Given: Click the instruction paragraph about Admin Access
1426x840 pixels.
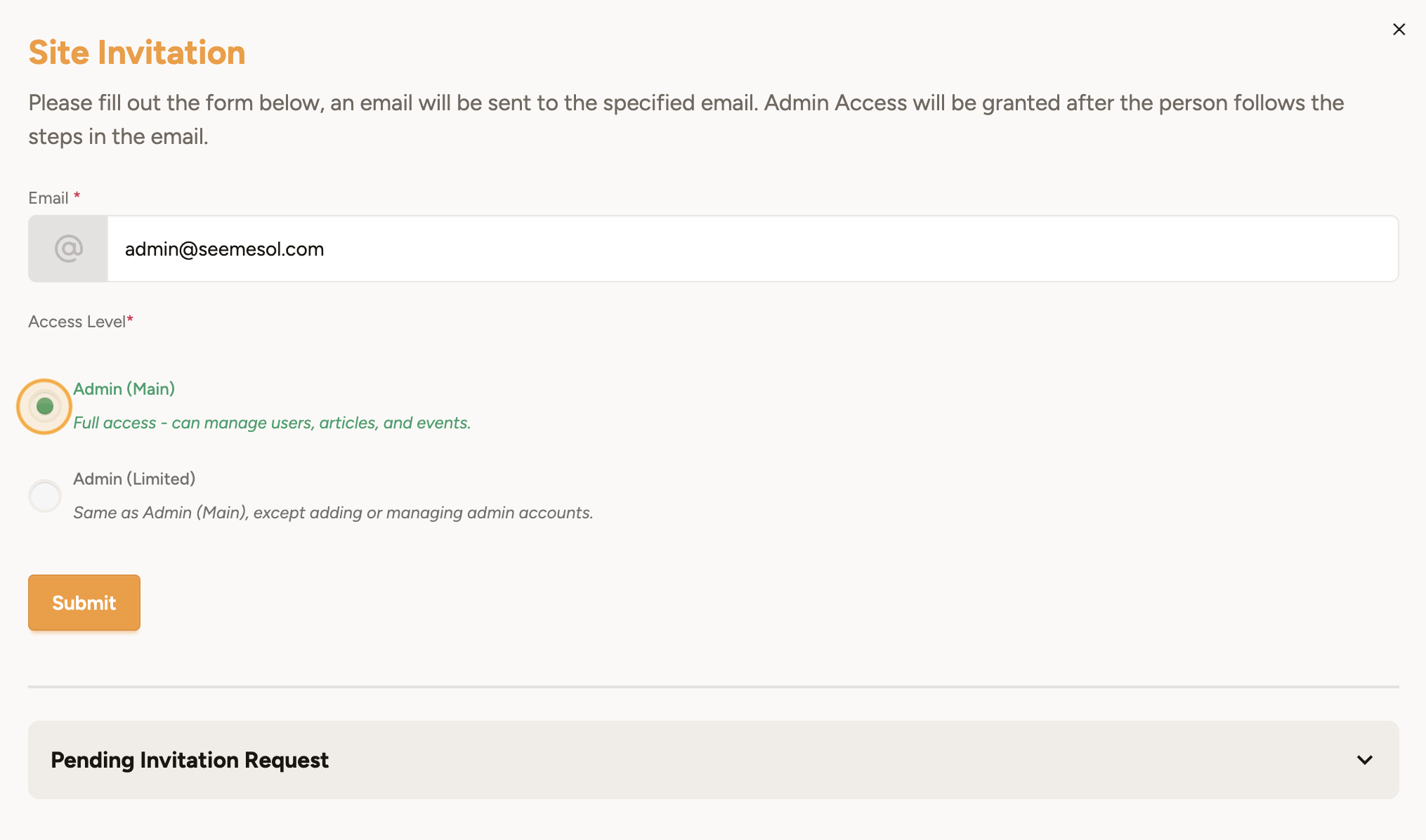Looking at the screenshot, I should [x=686, y=119].
